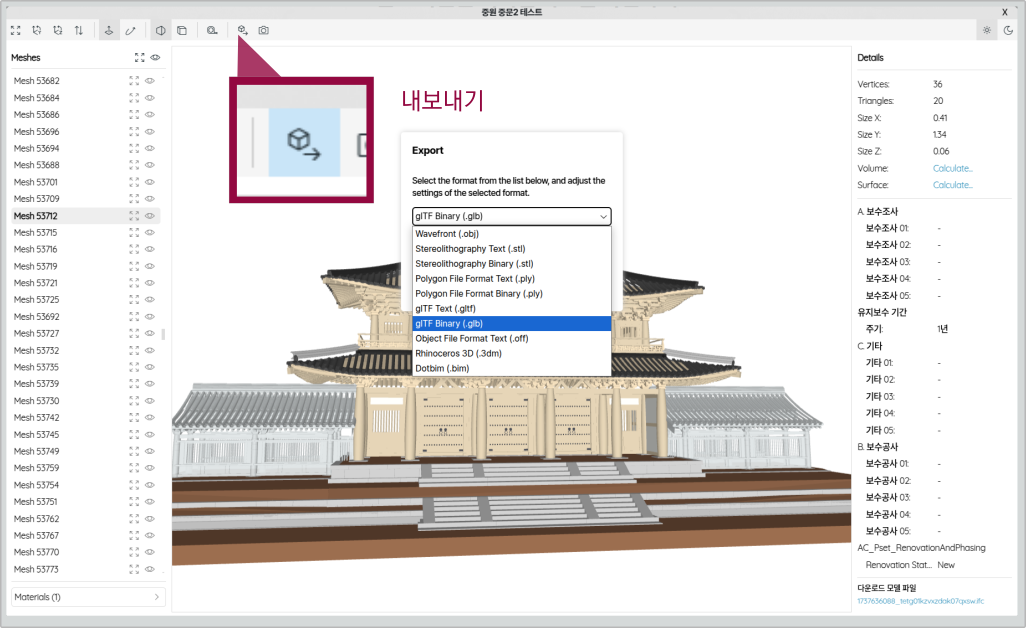Click the fit model to window icon
The height and width of the screenshot is (628, 1026).
click(15, 31)
